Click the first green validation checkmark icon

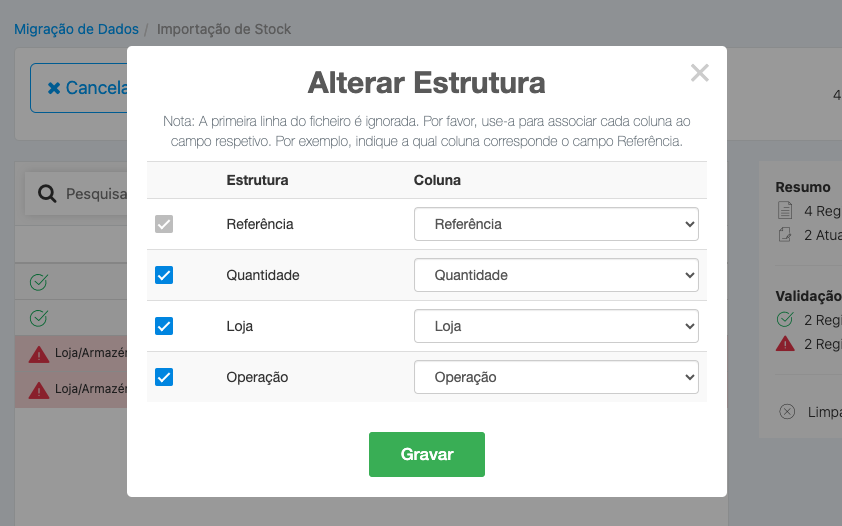coord(39,283)
